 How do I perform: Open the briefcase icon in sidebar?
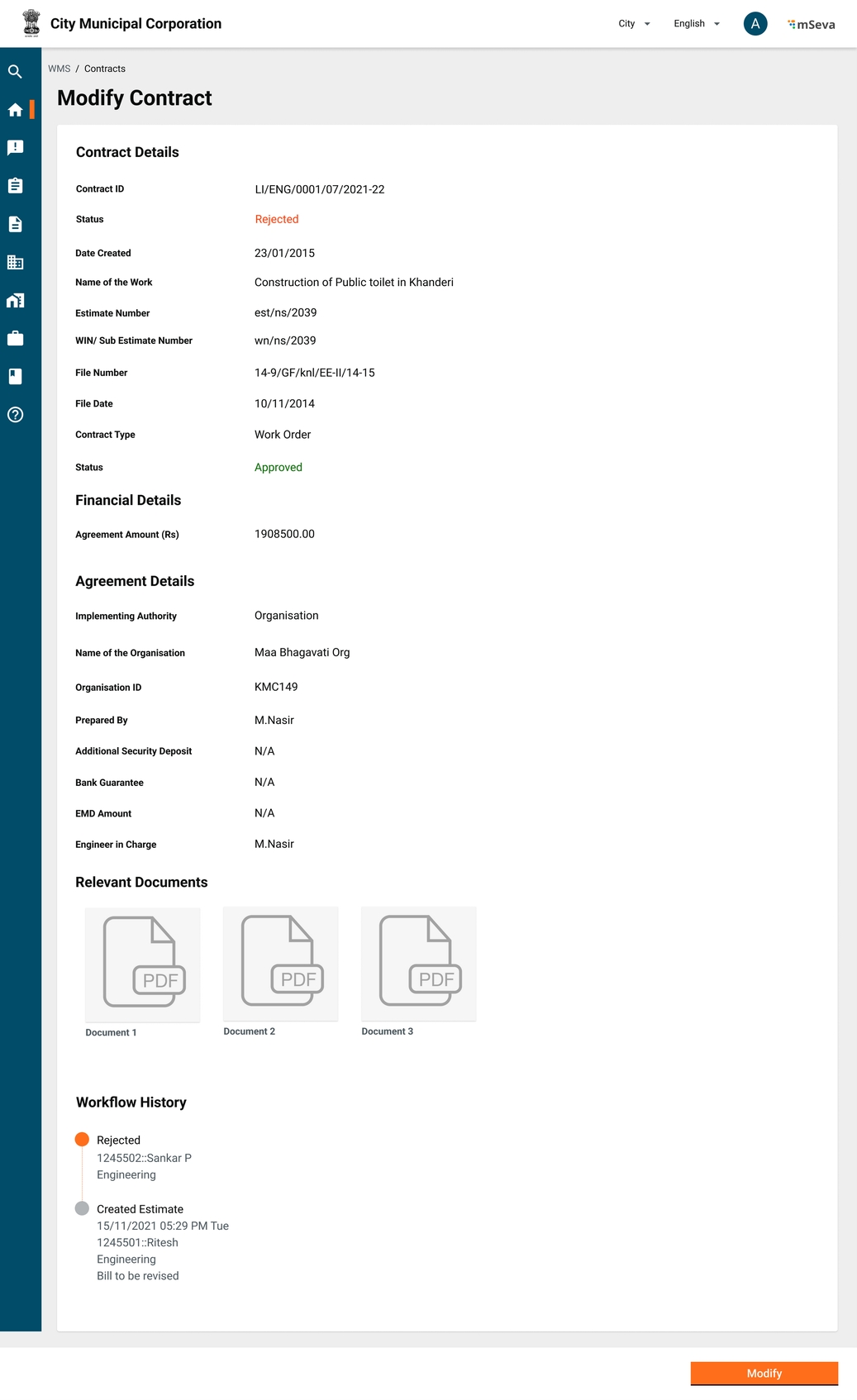pyautogui.click(x=15, y=339)
